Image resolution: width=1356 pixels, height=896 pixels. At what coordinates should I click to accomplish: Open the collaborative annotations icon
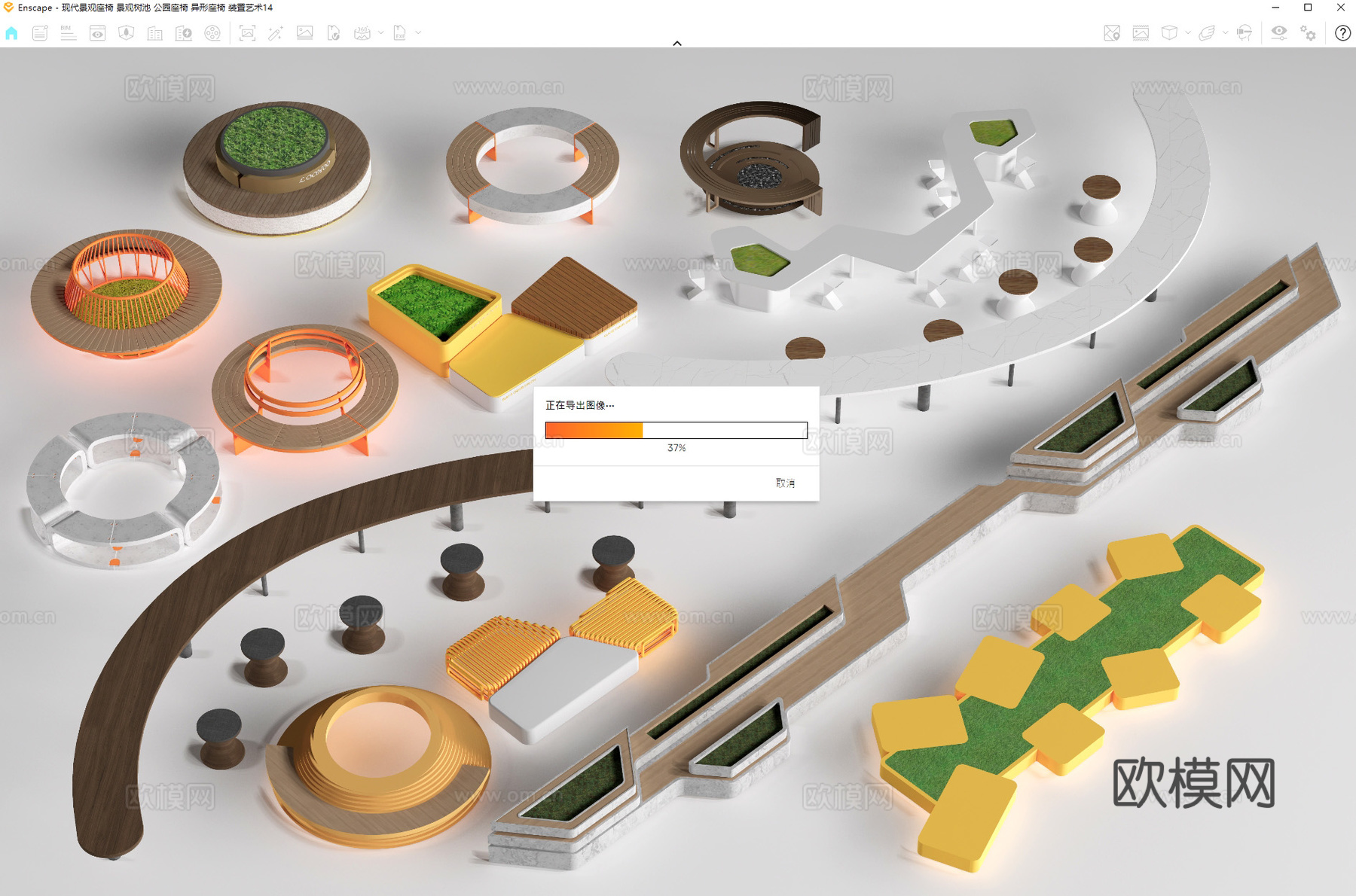pyautogui.click(x=40, y=33)
